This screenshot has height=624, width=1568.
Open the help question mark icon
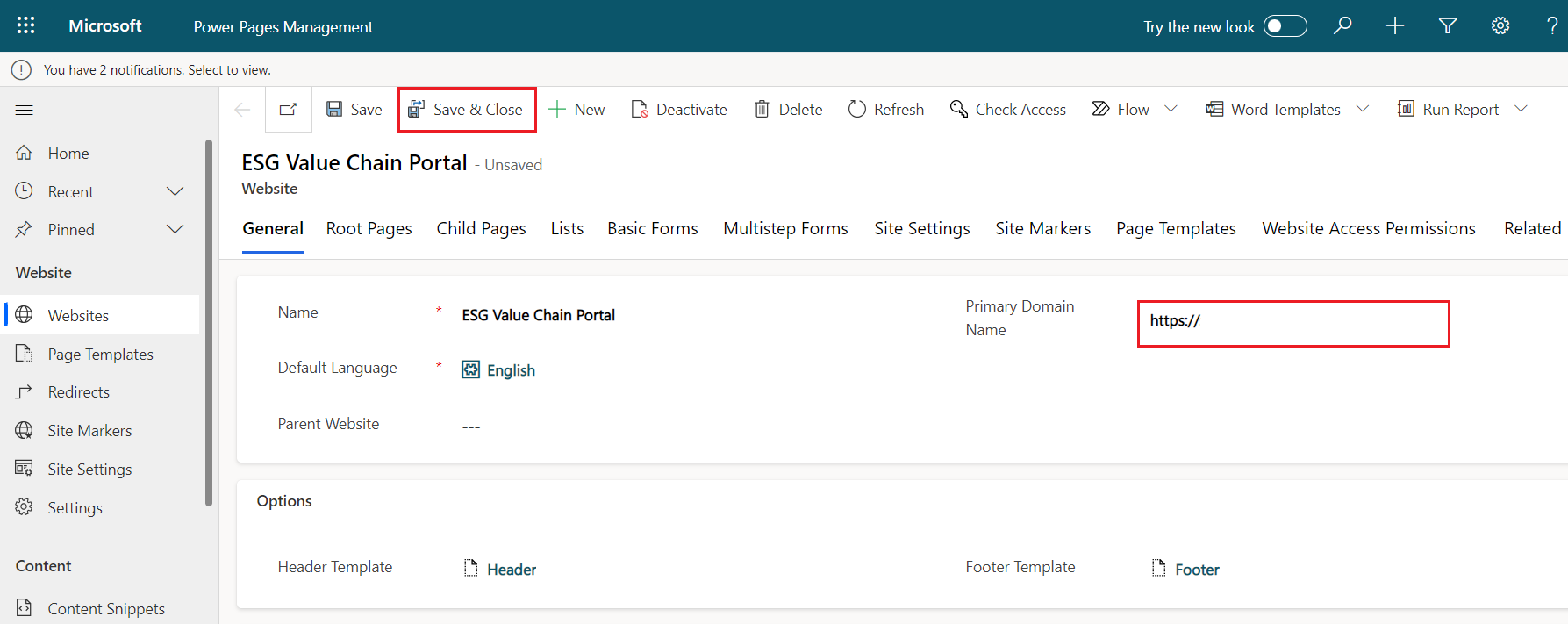(x=1552, y=26)
